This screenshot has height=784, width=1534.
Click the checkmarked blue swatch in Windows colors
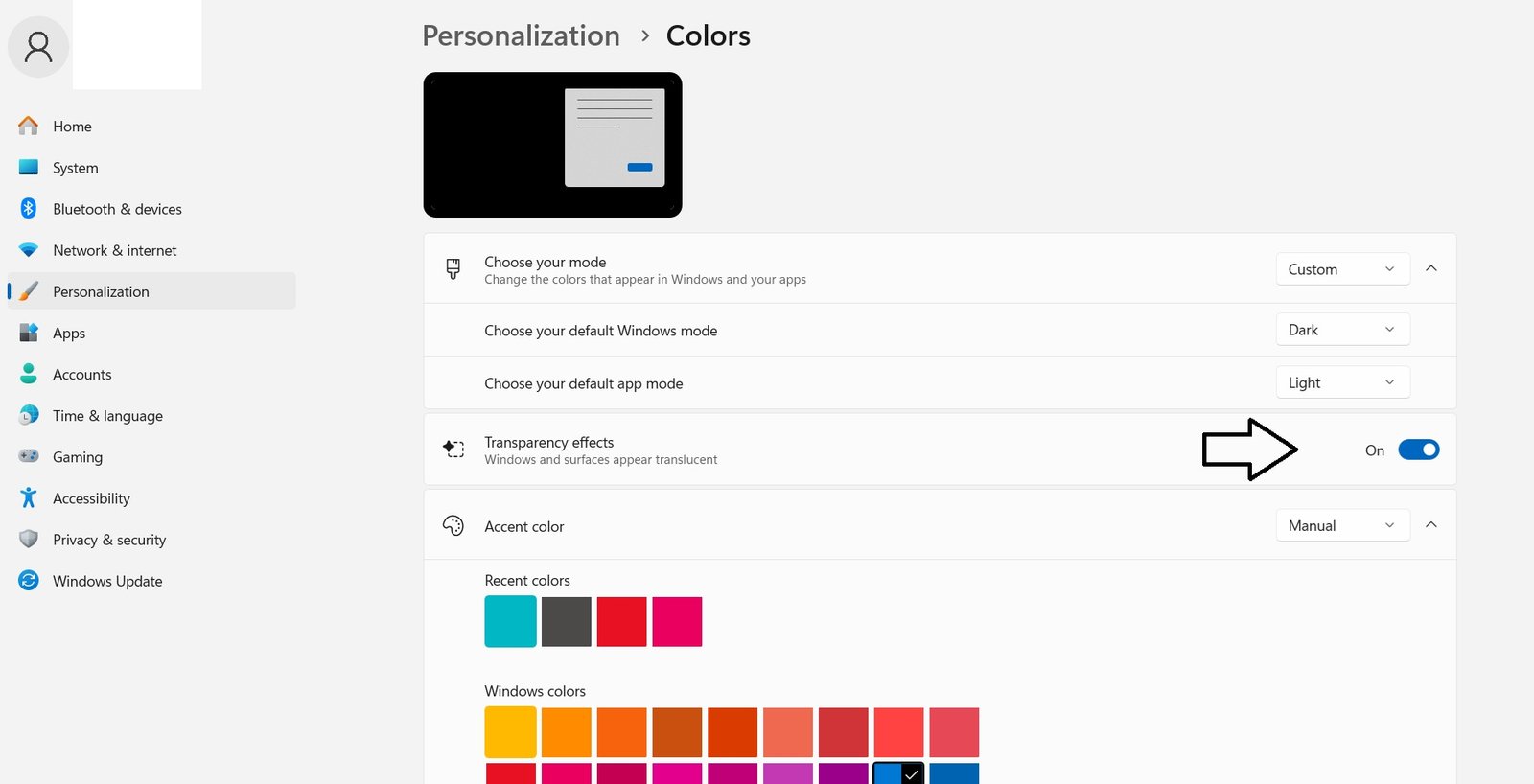pyautogui.click(x=899, y=773)
